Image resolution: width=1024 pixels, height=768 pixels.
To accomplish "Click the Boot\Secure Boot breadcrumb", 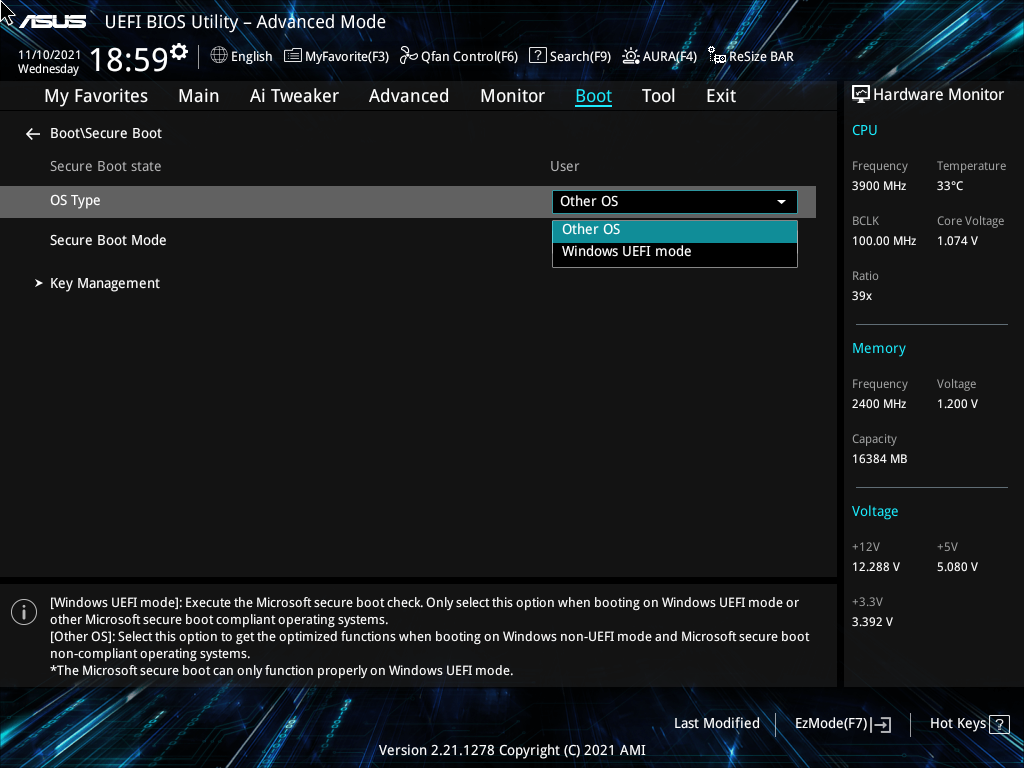I will point(105,133).
